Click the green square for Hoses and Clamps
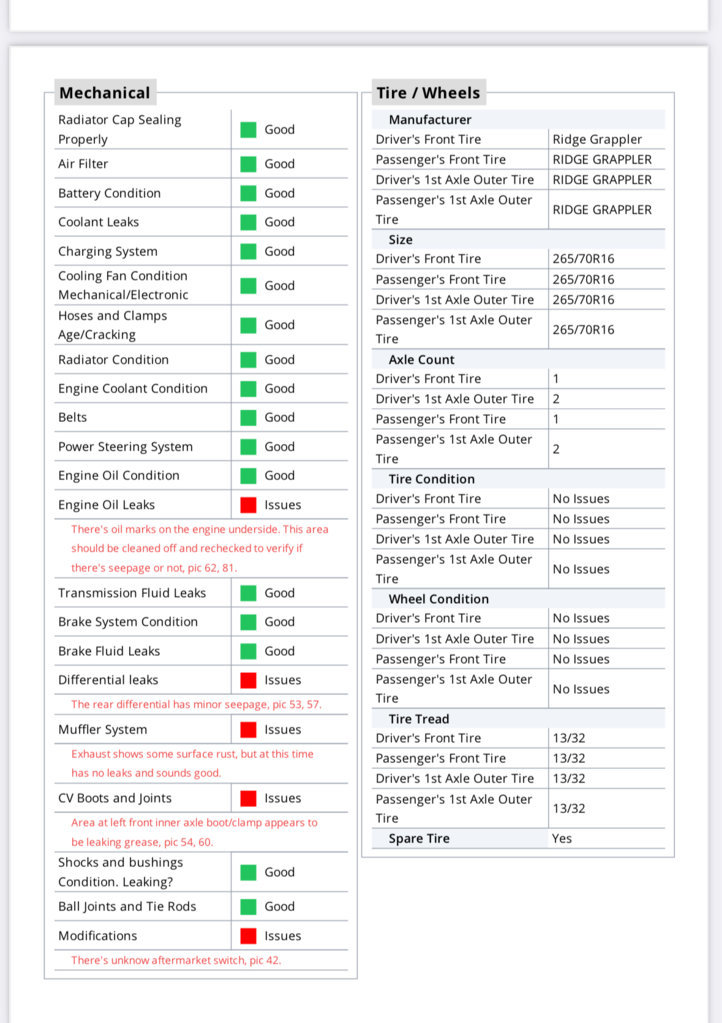722x1023 pixels. click(248, 324)
